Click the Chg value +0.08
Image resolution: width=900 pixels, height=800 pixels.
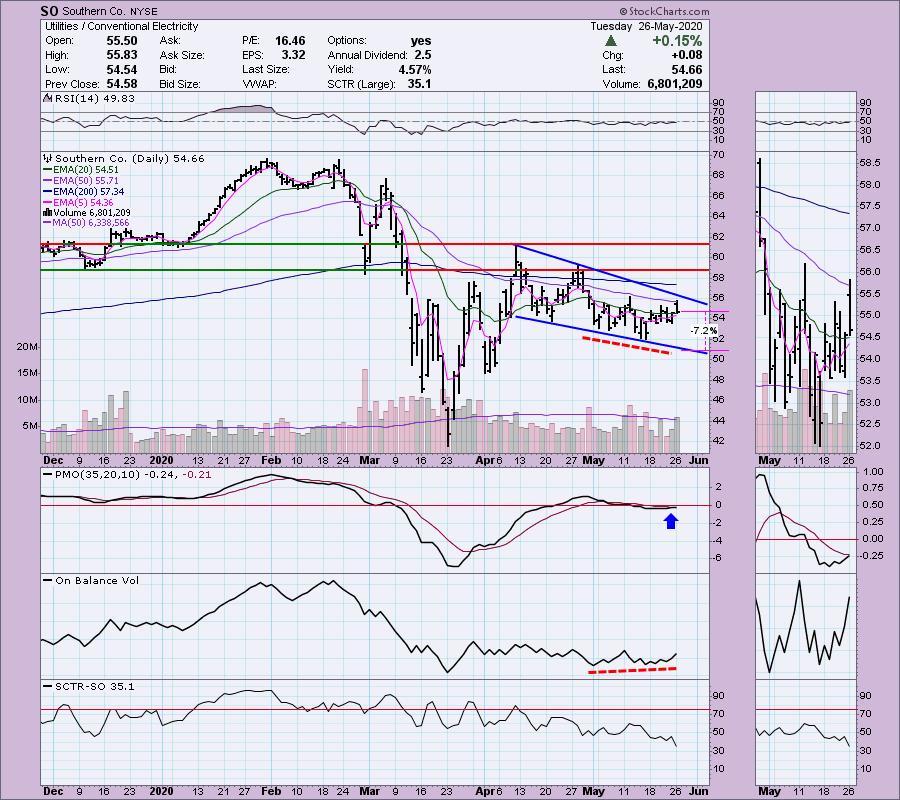tap(686, 55)
